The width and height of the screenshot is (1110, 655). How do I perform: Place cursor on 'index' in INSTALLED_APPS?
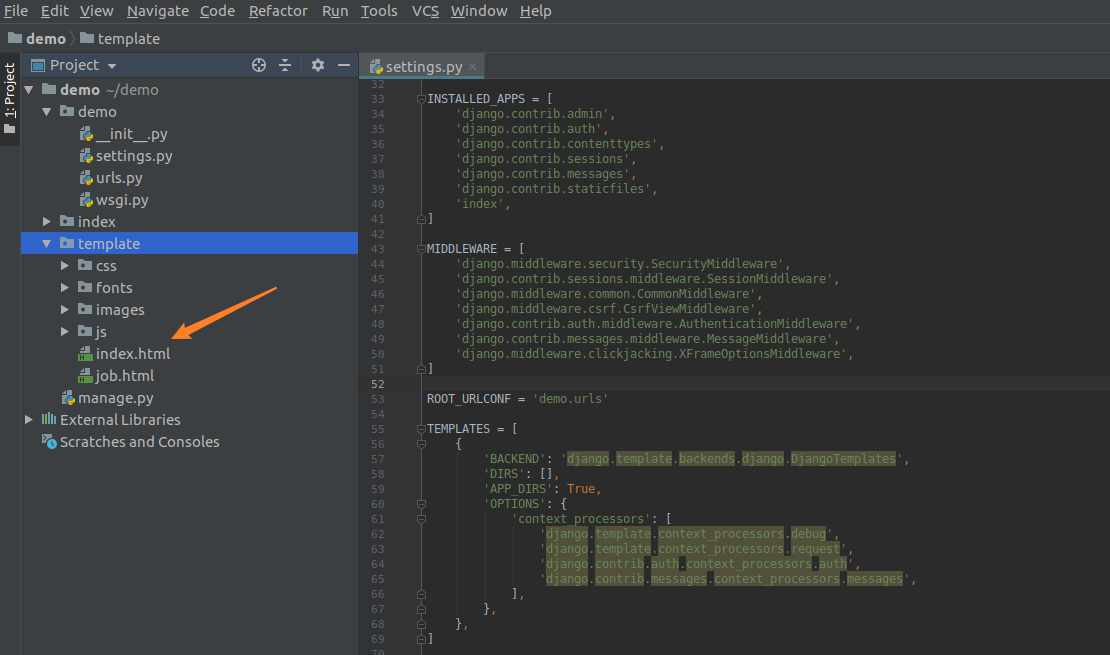point(483,204)
